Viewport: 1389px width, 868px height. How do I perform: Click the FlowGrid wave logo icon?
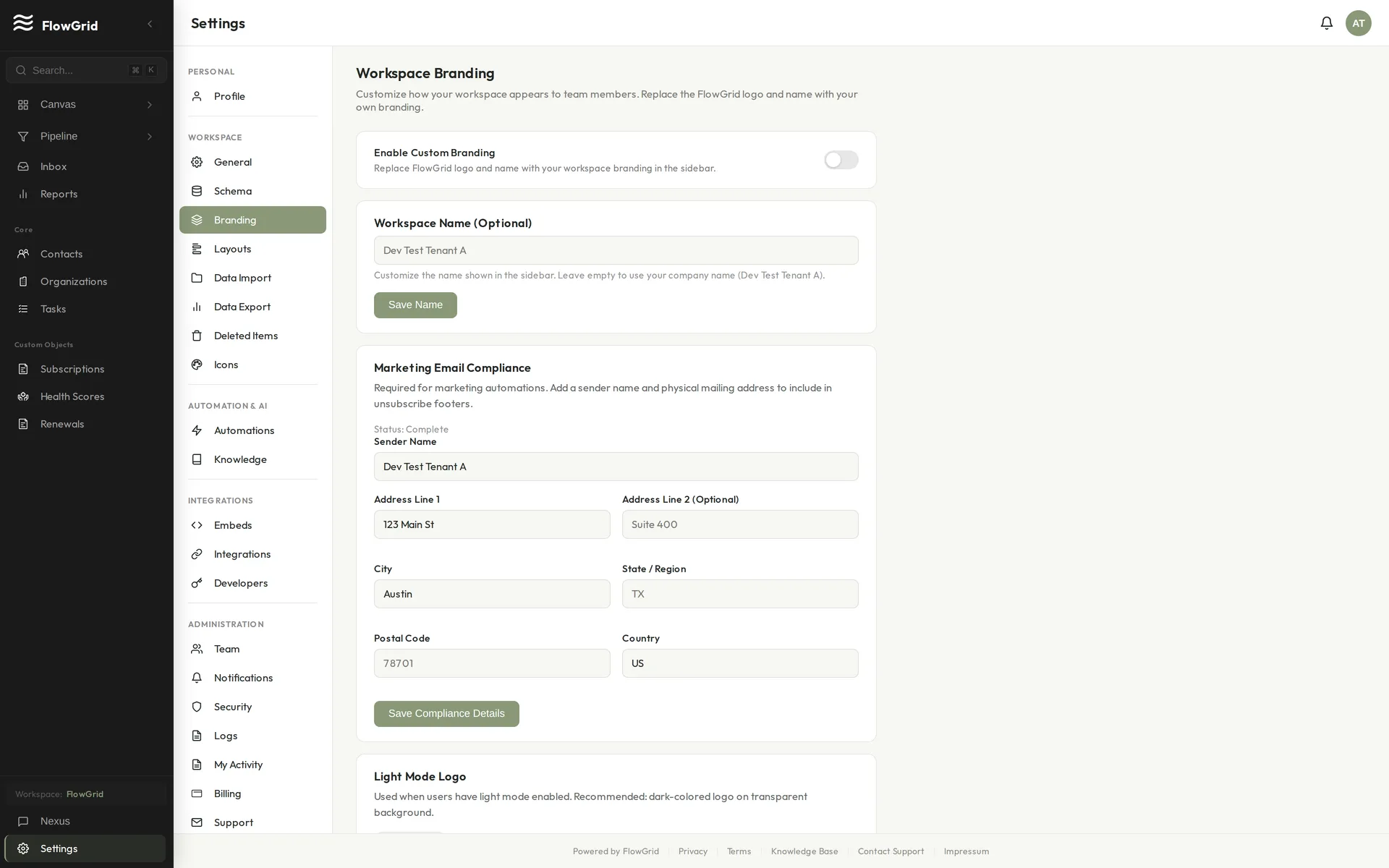(23, 23)
